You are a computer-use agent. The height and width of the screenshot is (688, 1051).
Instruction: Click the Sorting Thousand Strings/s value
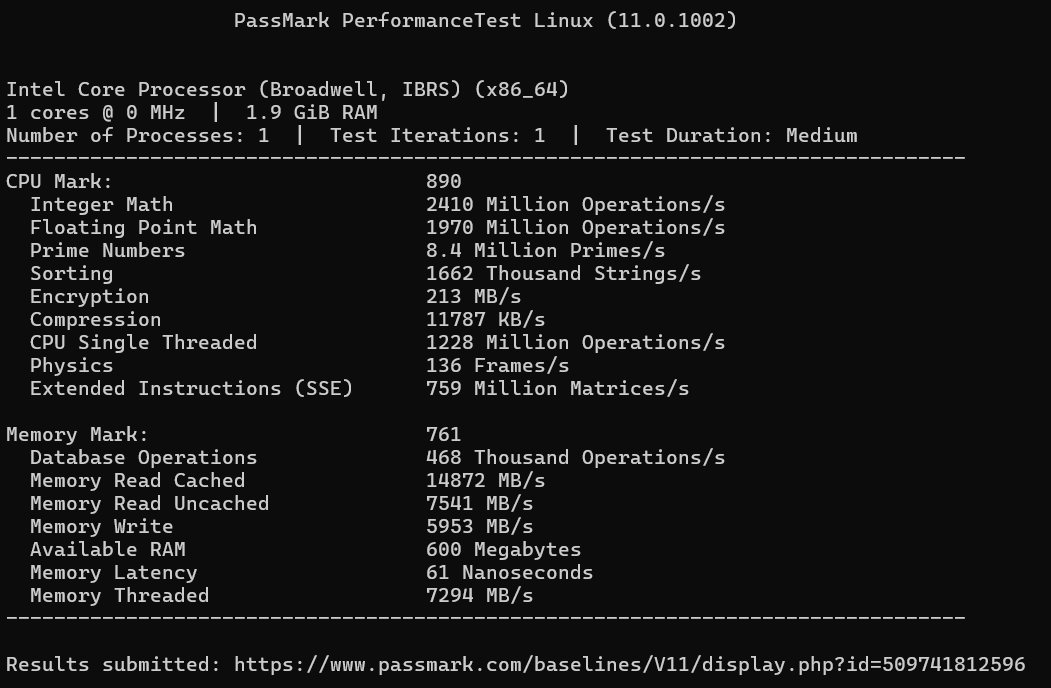point(564,274)
